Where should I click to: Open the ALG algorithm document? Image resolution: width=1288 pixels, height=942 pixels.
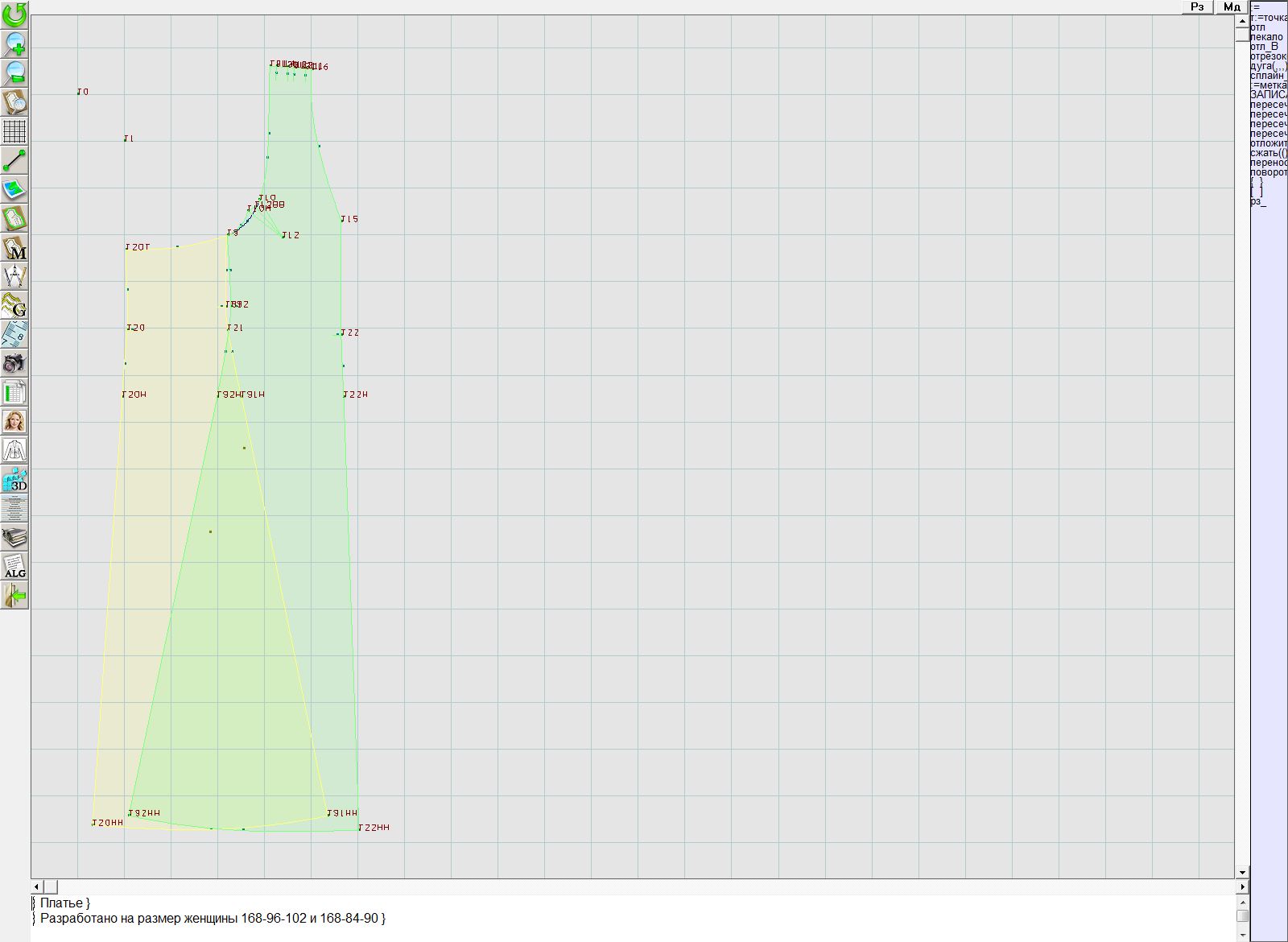point(14,566)
